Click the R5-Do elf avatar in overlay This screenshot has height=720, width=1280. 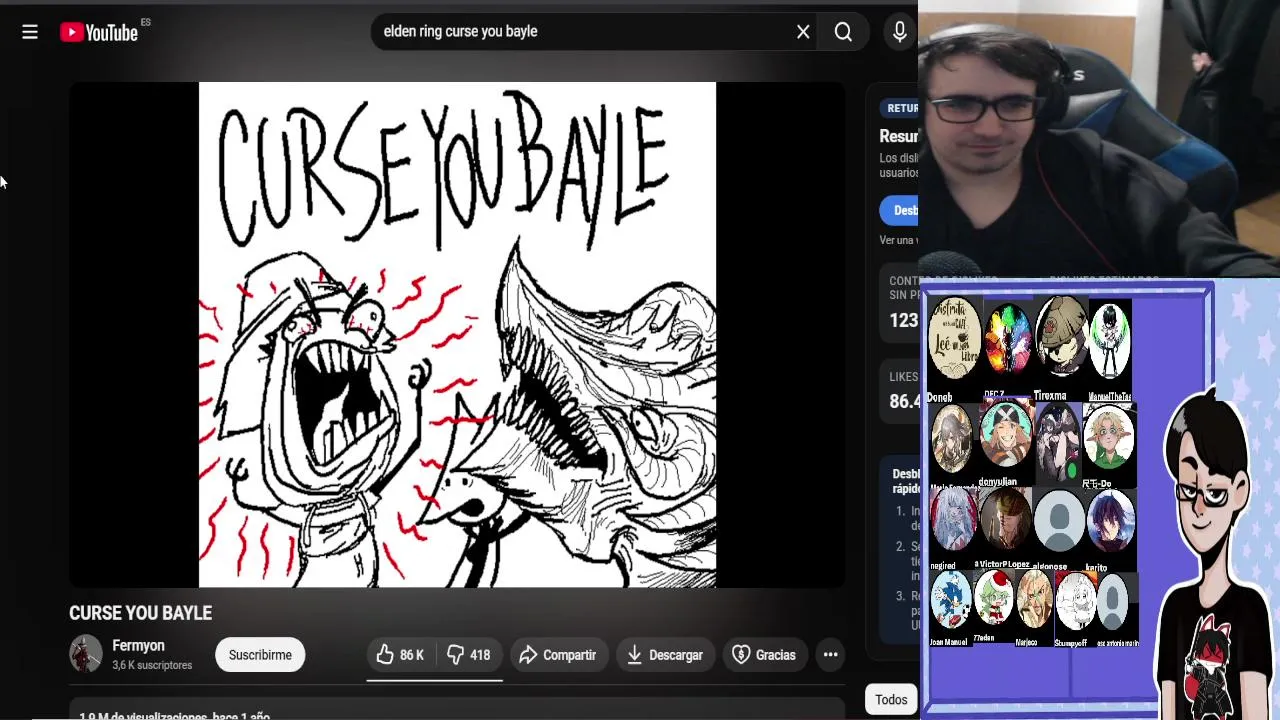pos(1109,438)
